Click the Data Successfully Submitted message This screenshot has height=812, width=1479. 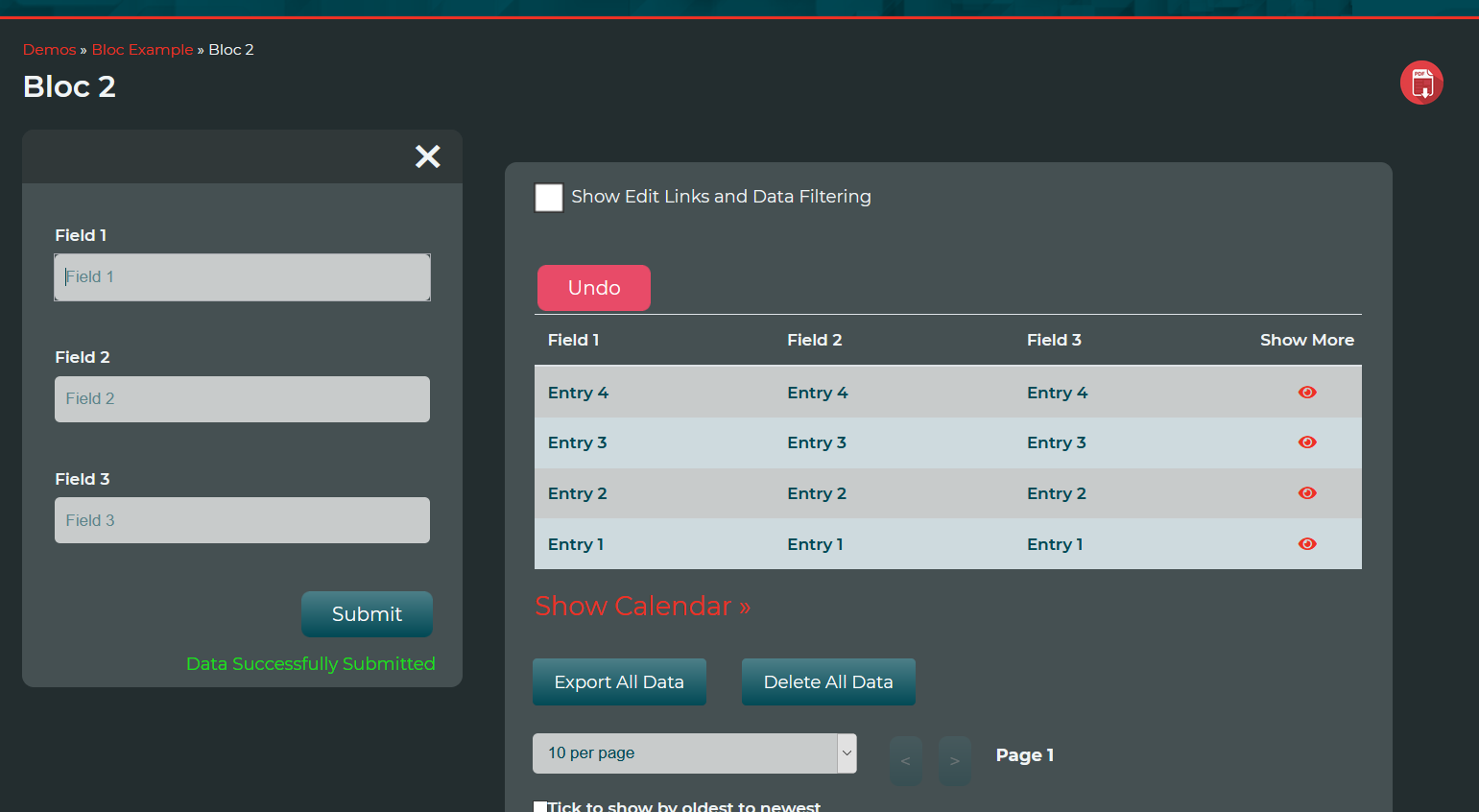coord(311,664)
